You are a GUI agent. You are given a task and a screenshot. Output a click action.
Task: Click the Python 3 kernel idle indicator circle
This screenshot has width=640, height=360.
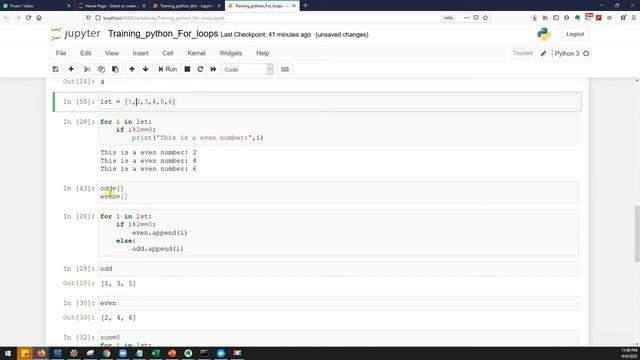coord(586,53)
